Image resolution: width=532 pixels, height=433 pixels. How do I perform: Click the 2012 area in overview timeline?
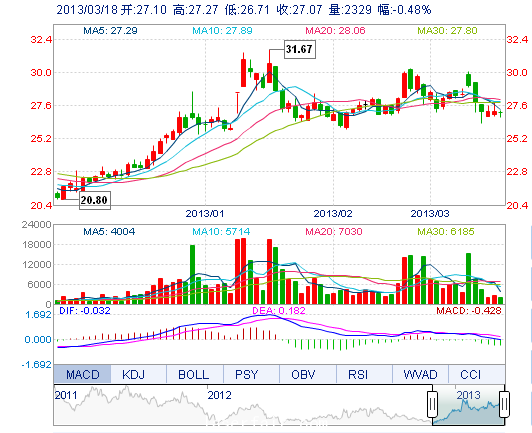coord(220,395)
